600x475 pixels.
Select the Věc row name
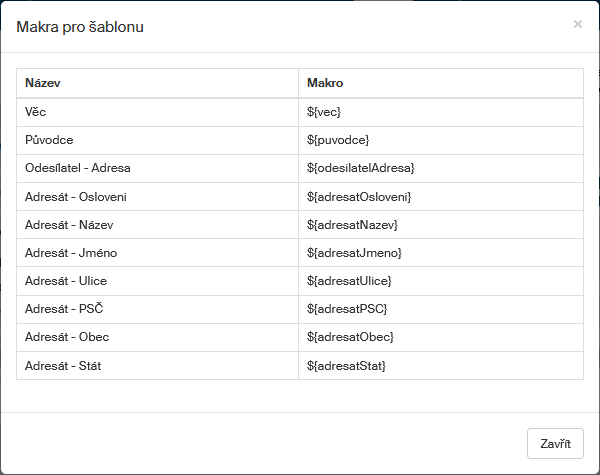pyautogui.click(x=37, y=112)
